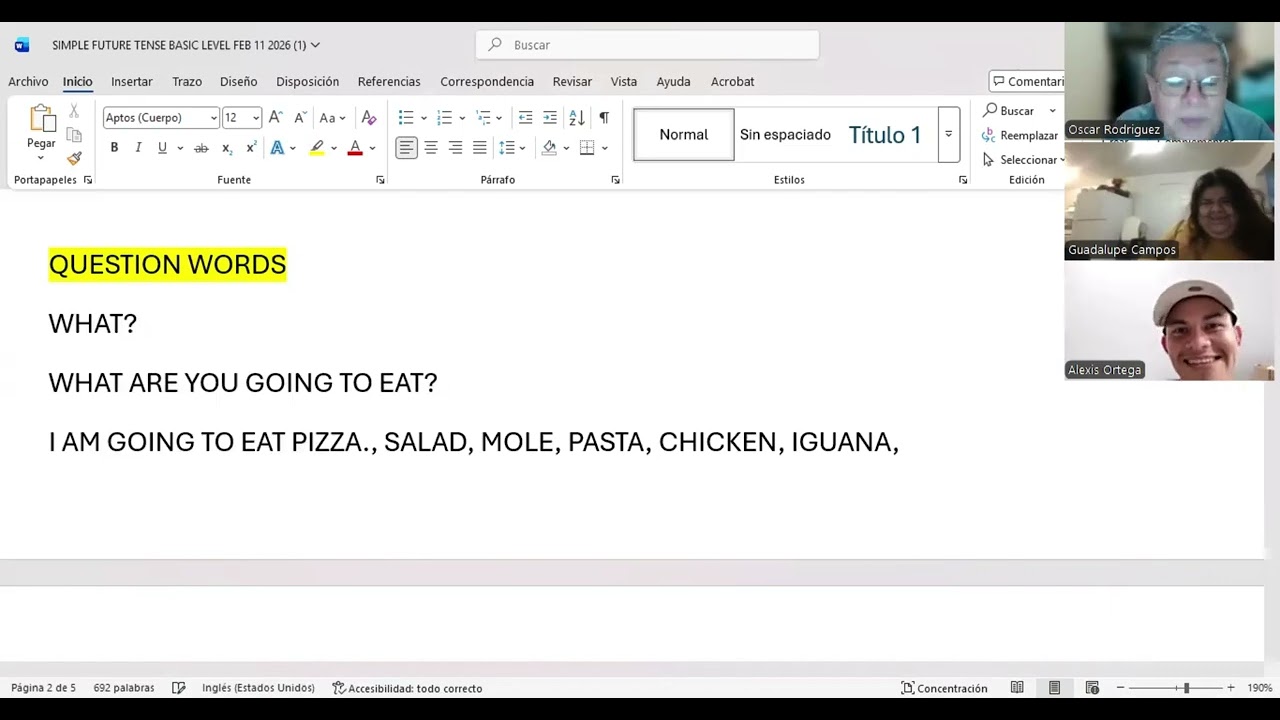The width and height of the screenshot is (1280, 720).
Task: Click the Sort A-Z icon
Action: 577,118
